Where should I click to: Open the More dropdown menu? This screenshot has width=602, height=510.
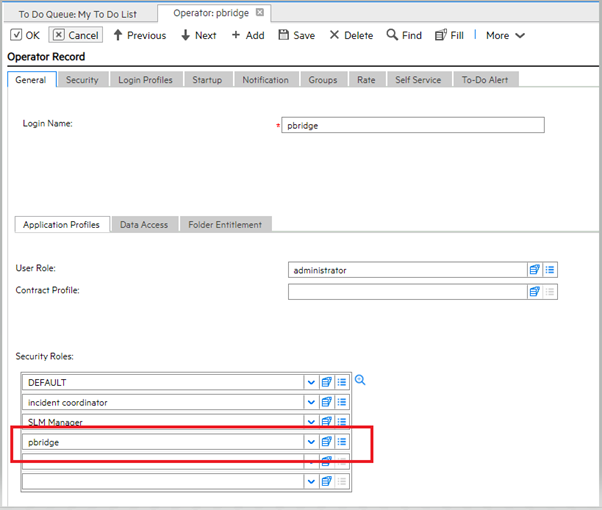pyautogui.click(x=505, y=35)
